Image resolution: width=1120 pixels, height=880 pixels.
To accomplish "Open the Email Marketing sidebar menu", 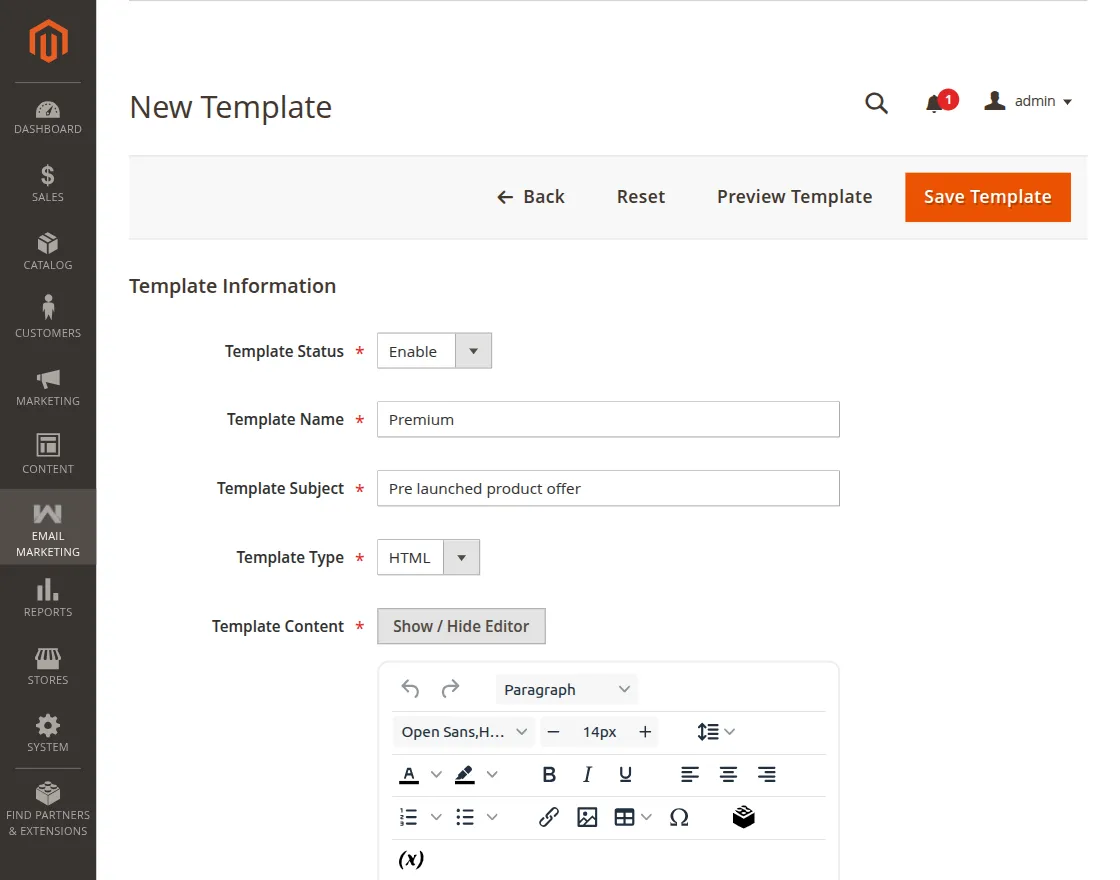I will coord(48,527).
